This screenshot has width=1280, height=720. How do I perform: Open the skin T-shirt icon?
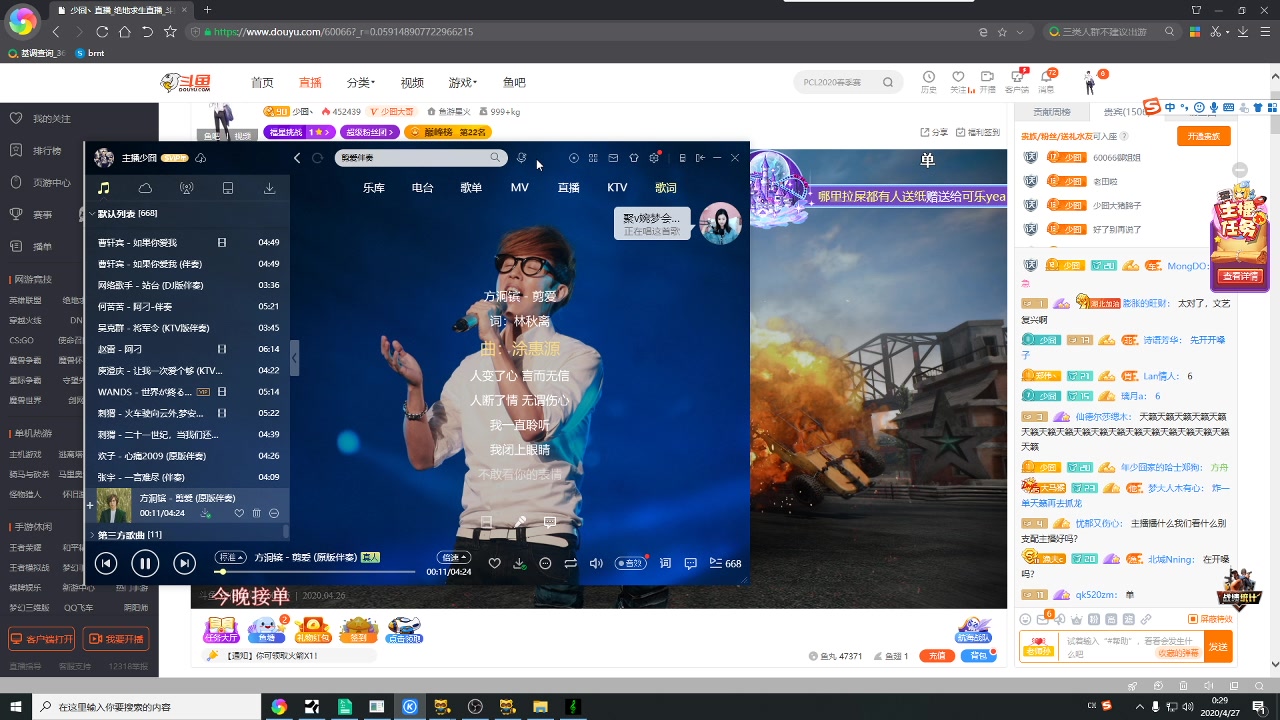coord(633,158)
